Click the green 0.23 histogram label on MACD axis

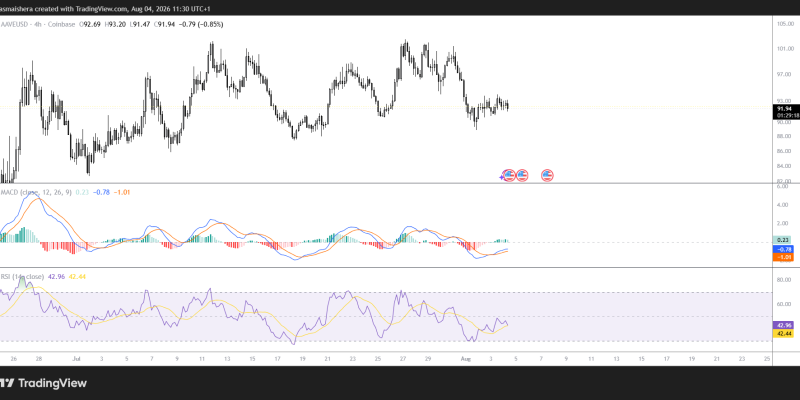tap(784, 240)
